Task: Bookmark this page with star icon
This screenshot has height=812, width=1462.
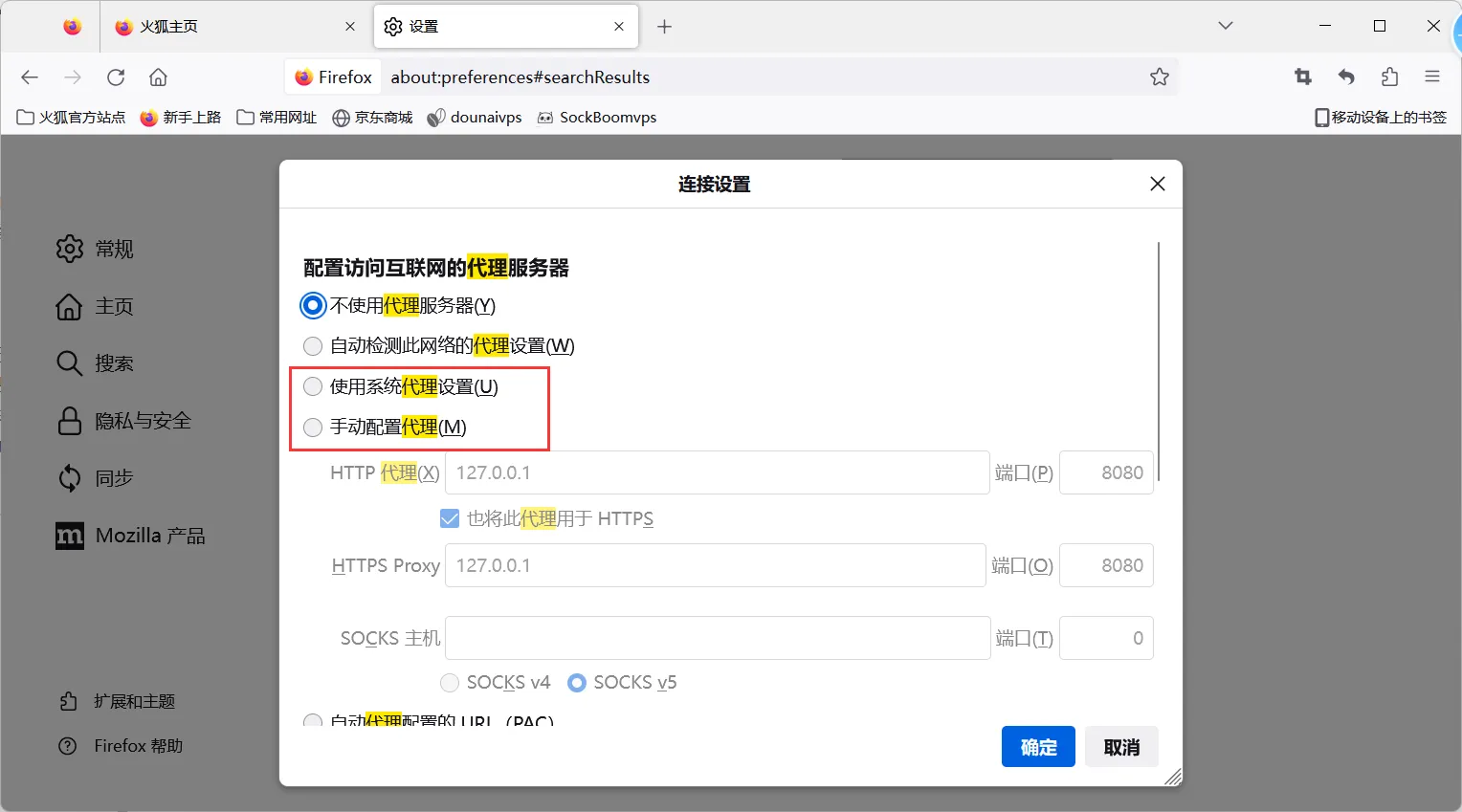Action: coord(1159,77)
